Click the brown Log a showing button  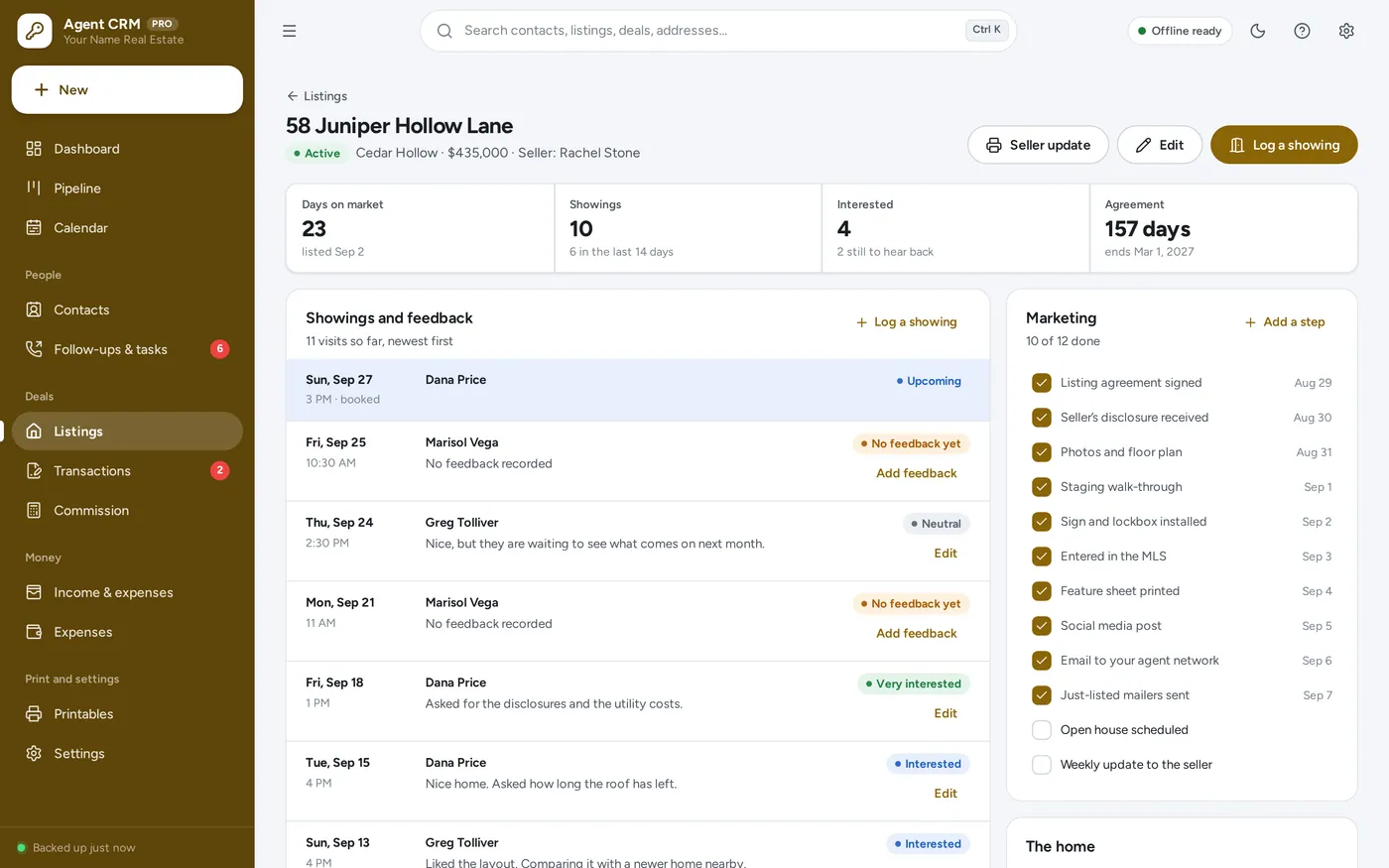click(x=1284, y=145)
